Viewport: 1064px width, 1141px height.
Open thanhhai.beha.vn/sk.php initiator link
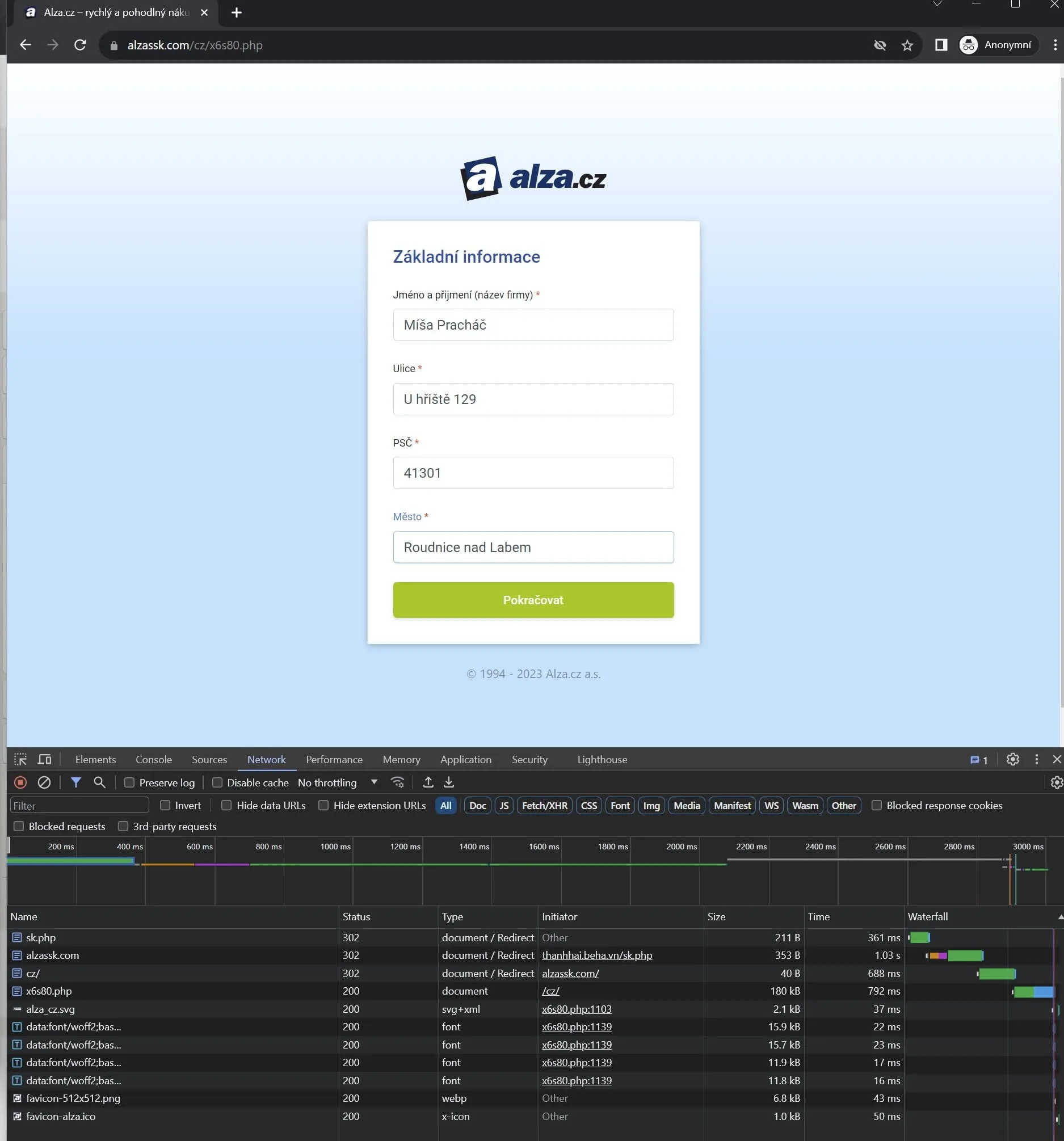[x=597, y=955]
